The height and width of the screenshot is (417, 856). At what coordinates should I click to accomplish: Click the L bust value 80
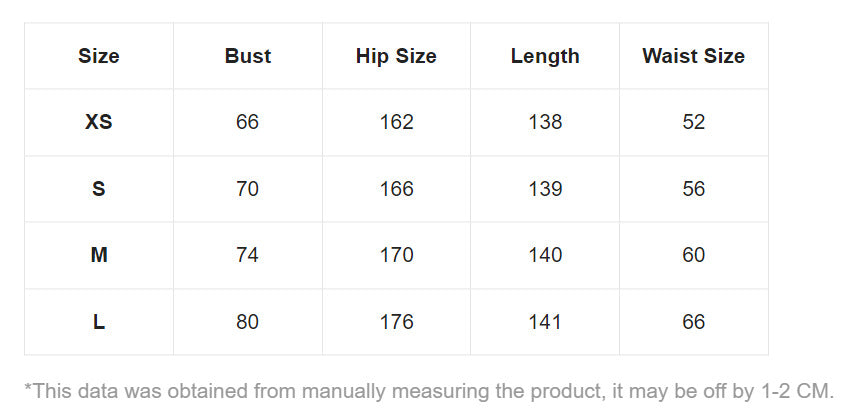[248, 322]
